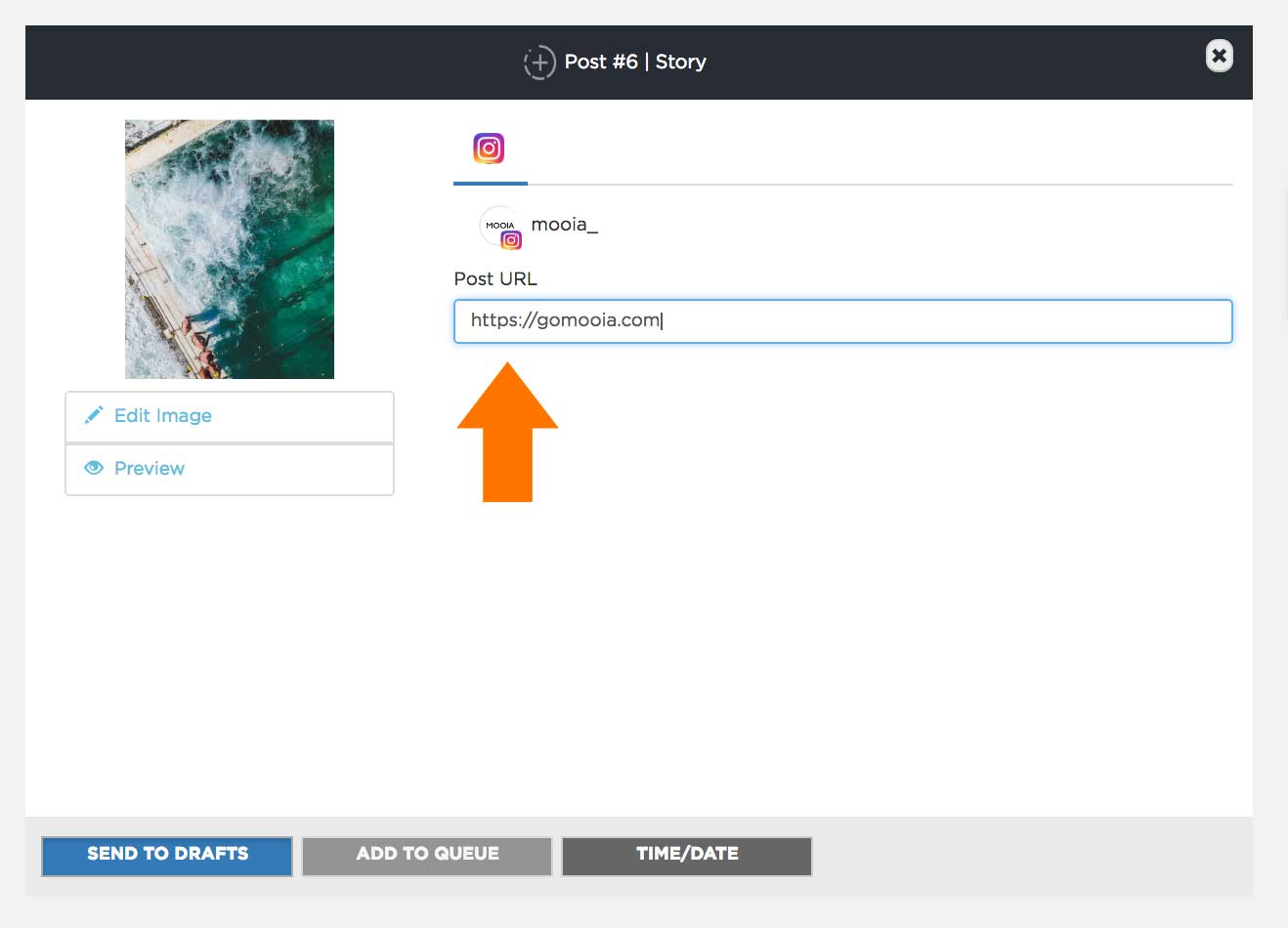Click the pencil icon next to Edit Image

click(94, 414)
